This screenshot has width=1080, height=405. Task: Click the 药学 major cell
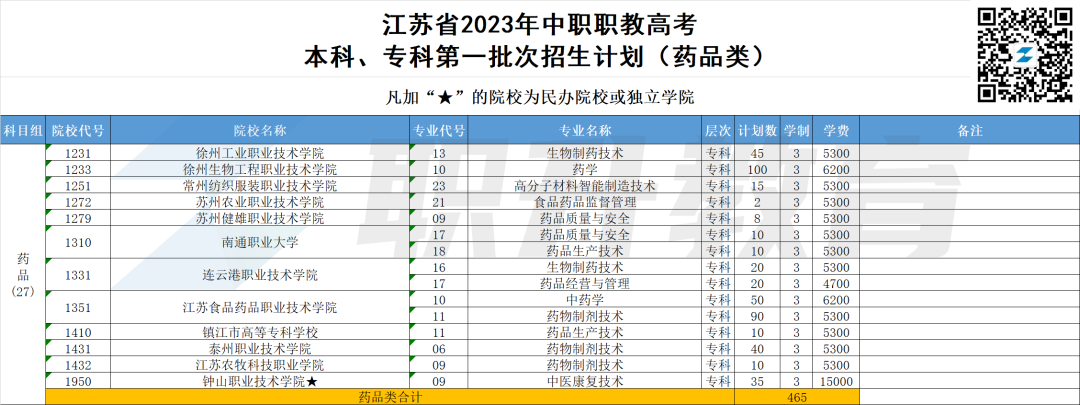584,169
